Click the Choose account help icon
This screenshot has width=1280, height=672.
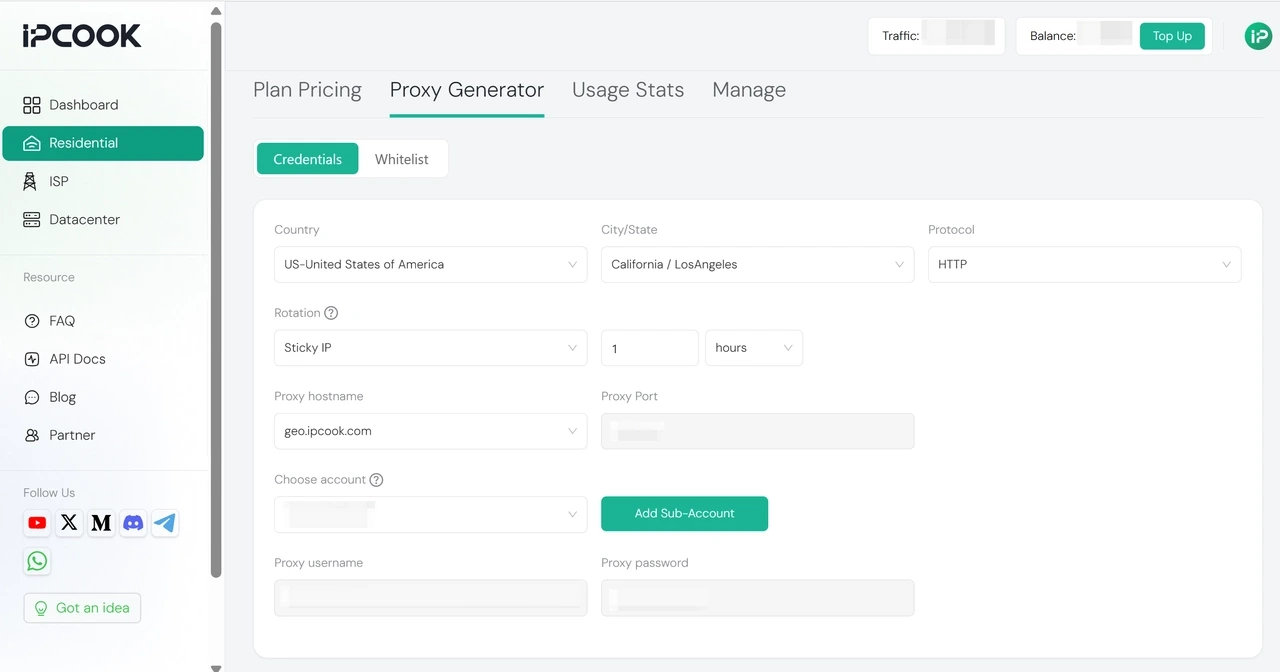click(x=376, y=480)
